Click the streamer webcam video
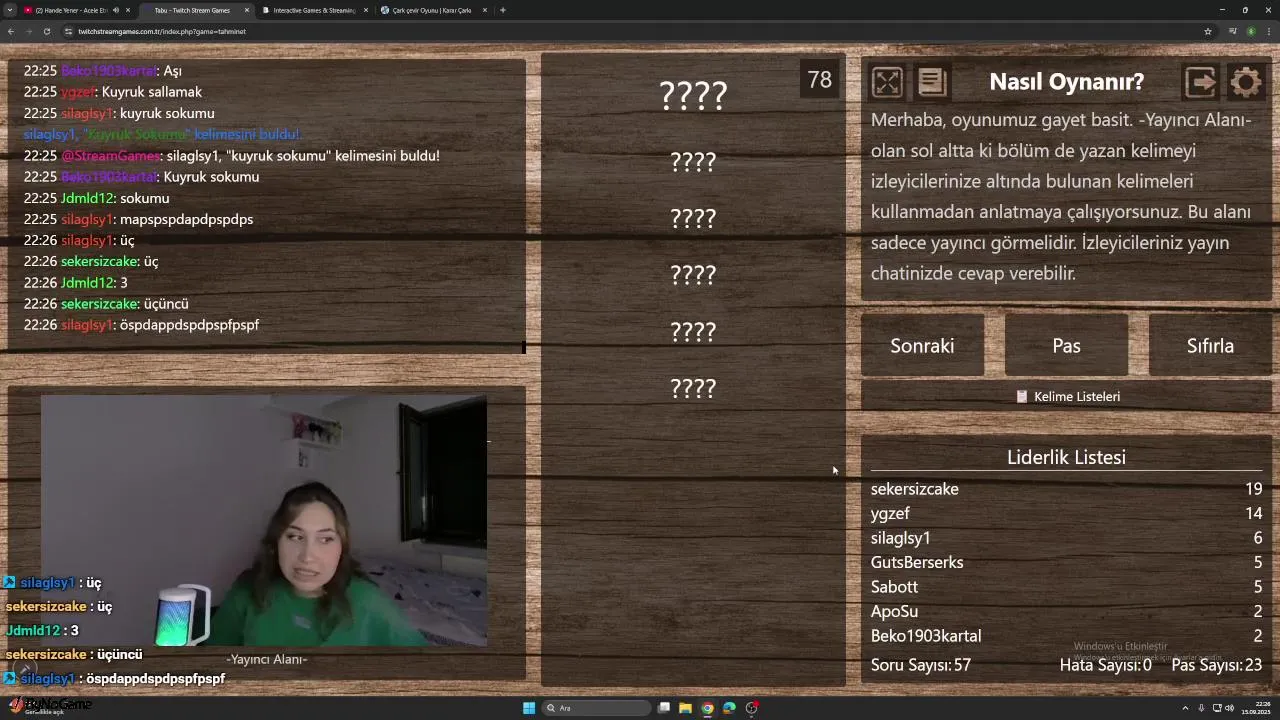The height and width of the screenshot is (720, 1280). [x=264, y=520]
